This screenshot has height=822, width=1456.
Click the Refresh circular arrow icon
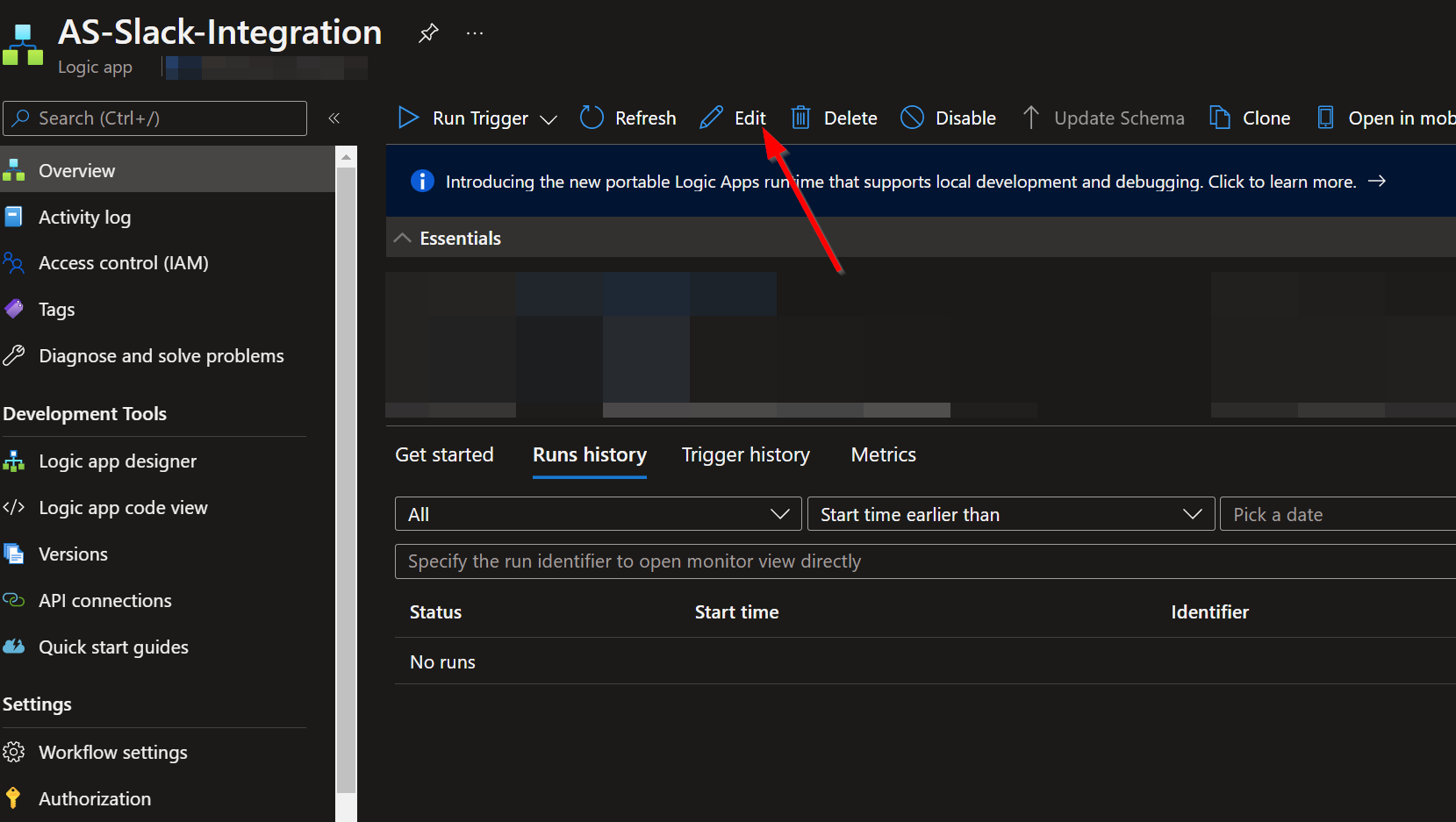pyautogui.click(x=592, y=118)
